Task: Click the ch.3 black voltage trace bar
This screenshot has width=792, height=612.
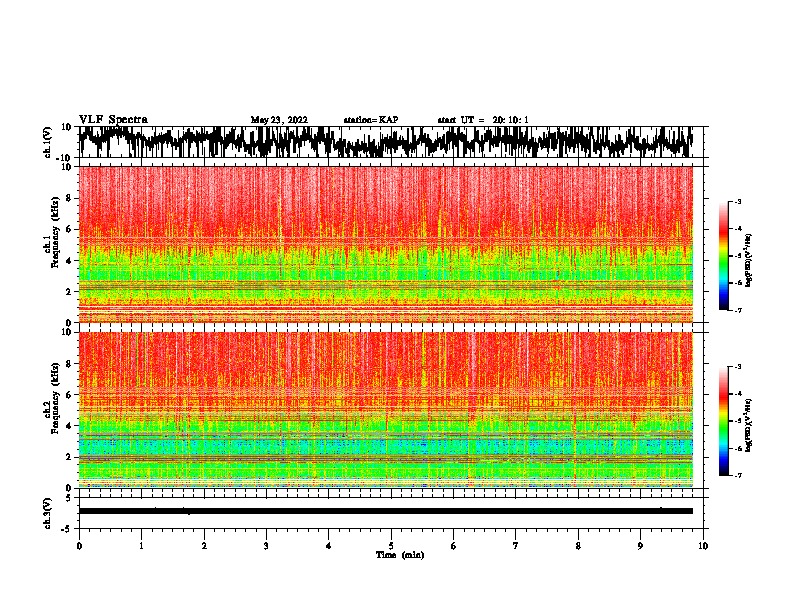Action: (x=386, y=511)
